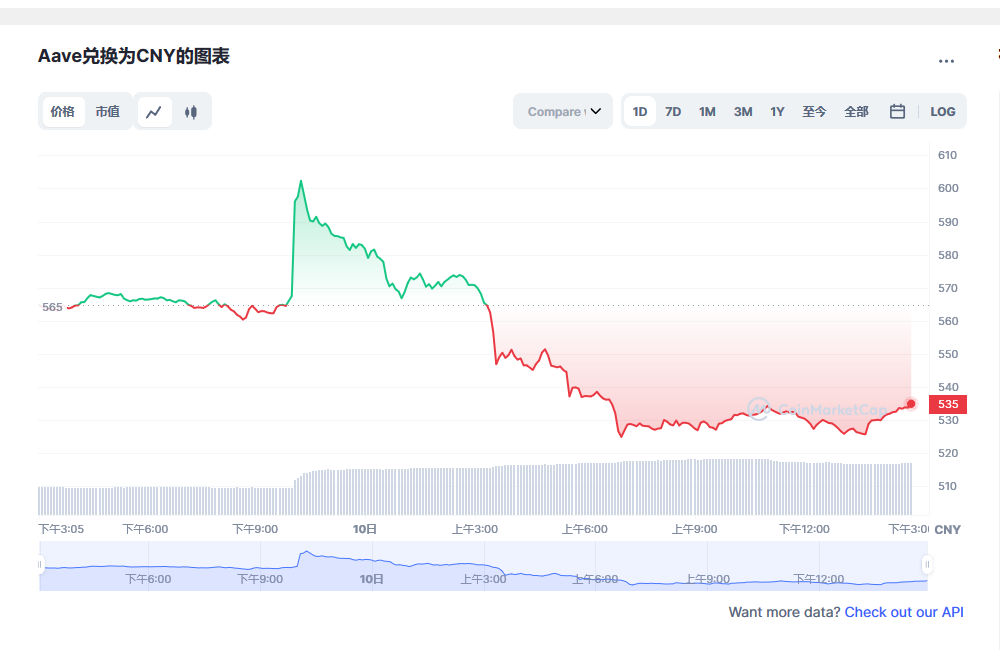This screenshot has height=650, width=1000.
Task: Select the 1Y time range
Action: pos(777,112)
